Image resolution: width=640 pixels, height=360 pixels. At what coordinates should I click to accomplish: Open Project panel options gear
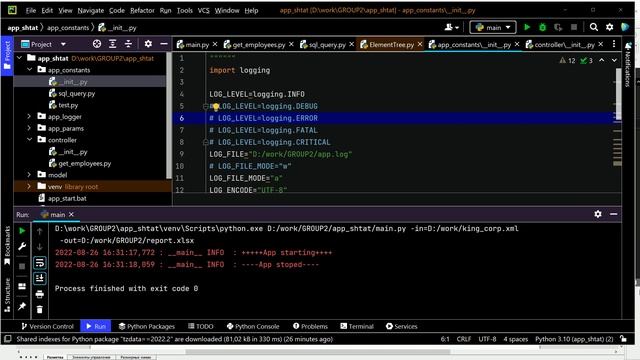tap(148, 44)
